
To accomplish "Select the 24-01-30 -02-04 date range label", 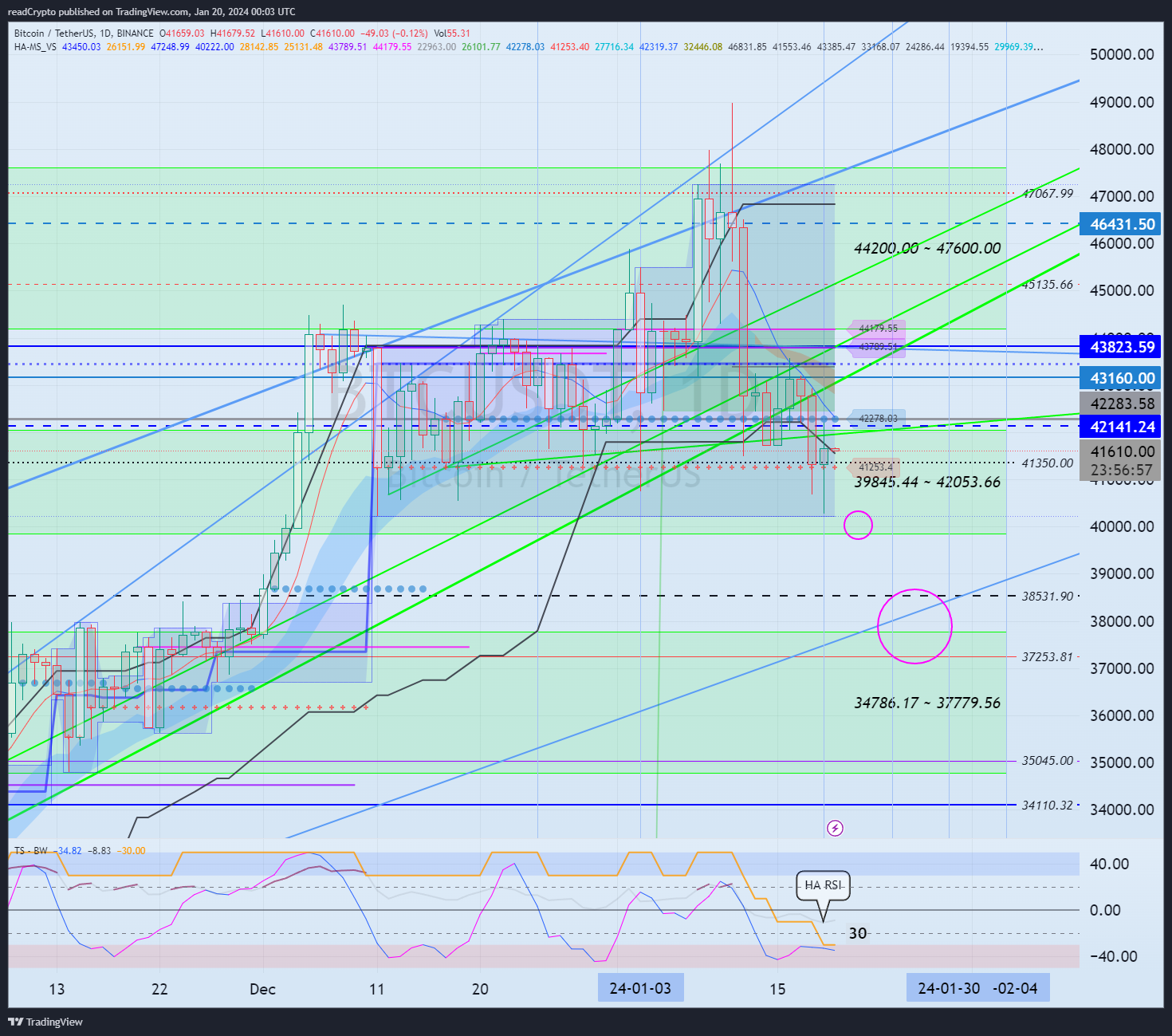I will 978,988.
